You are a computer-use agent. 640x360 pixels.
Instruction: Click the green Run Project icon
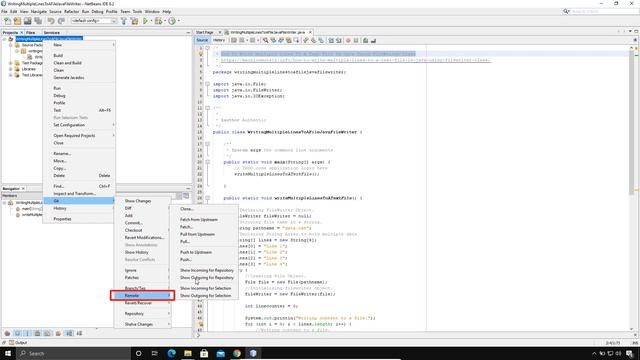coord(145,21)
